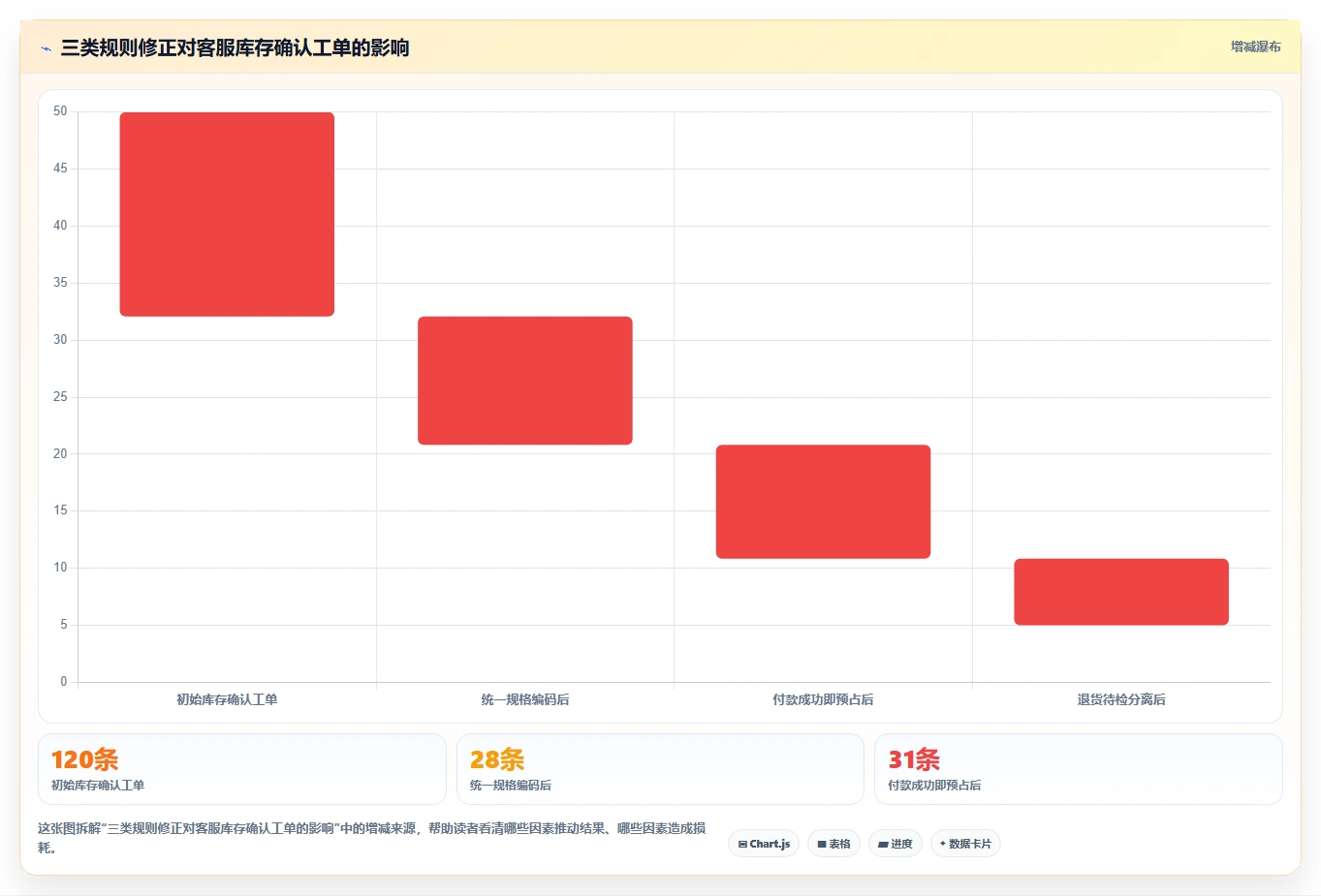Click the red bar for 统一规格编码后
The width and height of the screenshot is (1321, 896).
pyautogui.click(x=525, y=381)
